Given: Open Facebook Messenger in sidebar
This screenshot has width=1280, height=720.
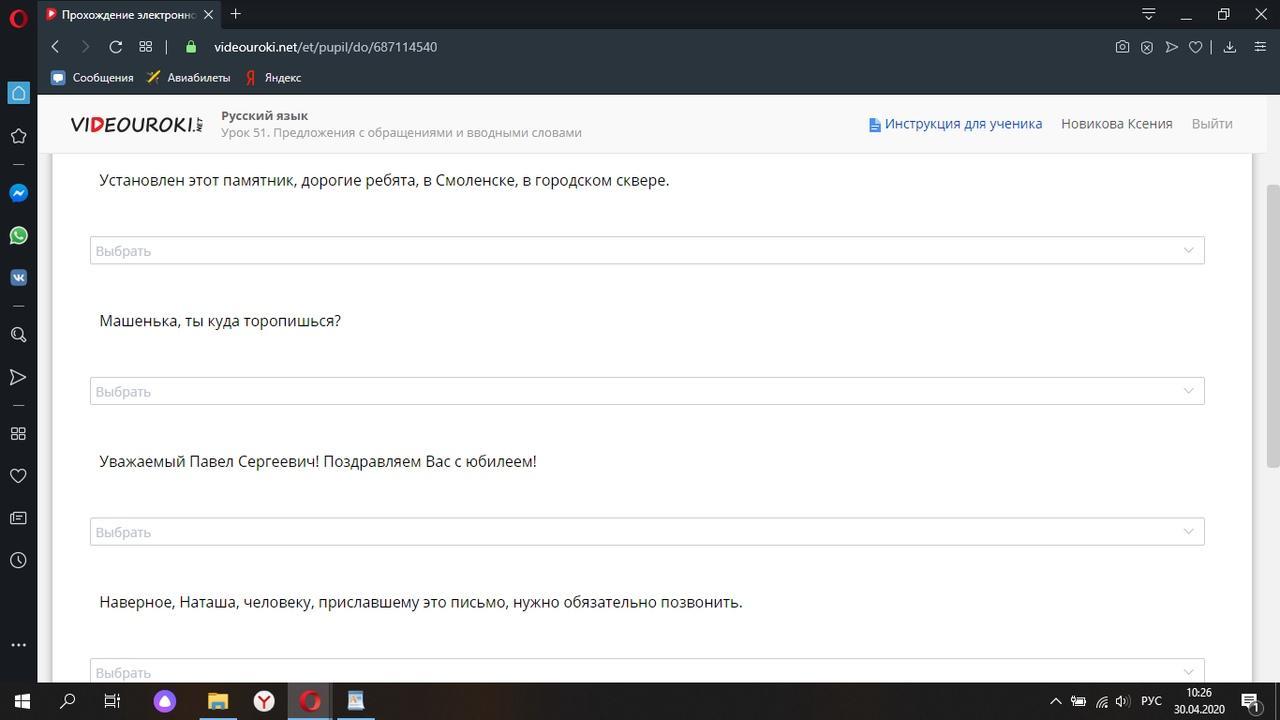Looking at the screenshot, I should coord(18,193).
